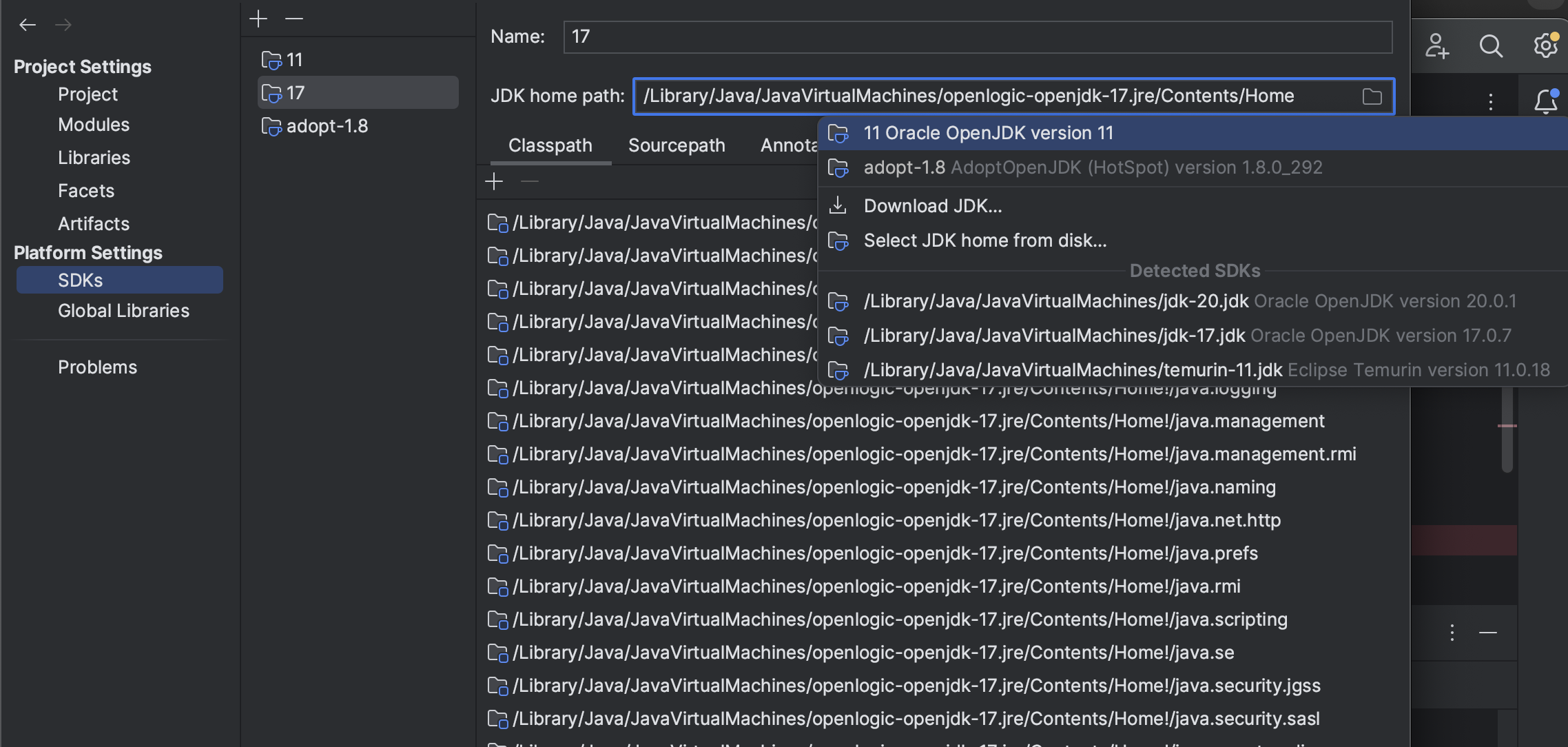Choose Download JDK... from the popup
This screenshot has width=1568, height=747.
click(x=932, y=206)
